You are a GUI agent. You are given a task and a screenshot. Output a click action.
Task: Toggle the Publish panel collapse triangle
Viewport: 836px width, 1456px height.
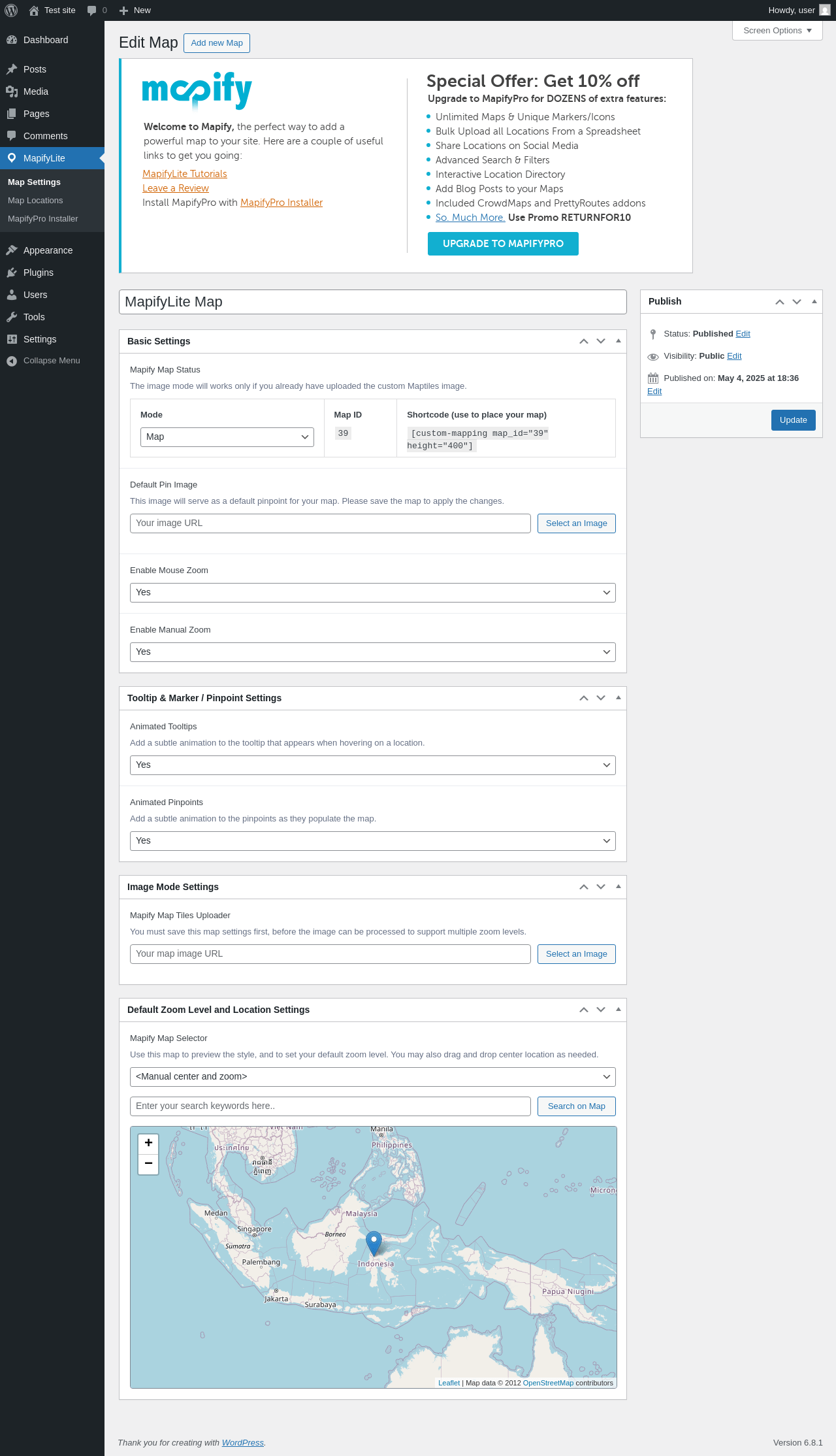pos(814,301)
